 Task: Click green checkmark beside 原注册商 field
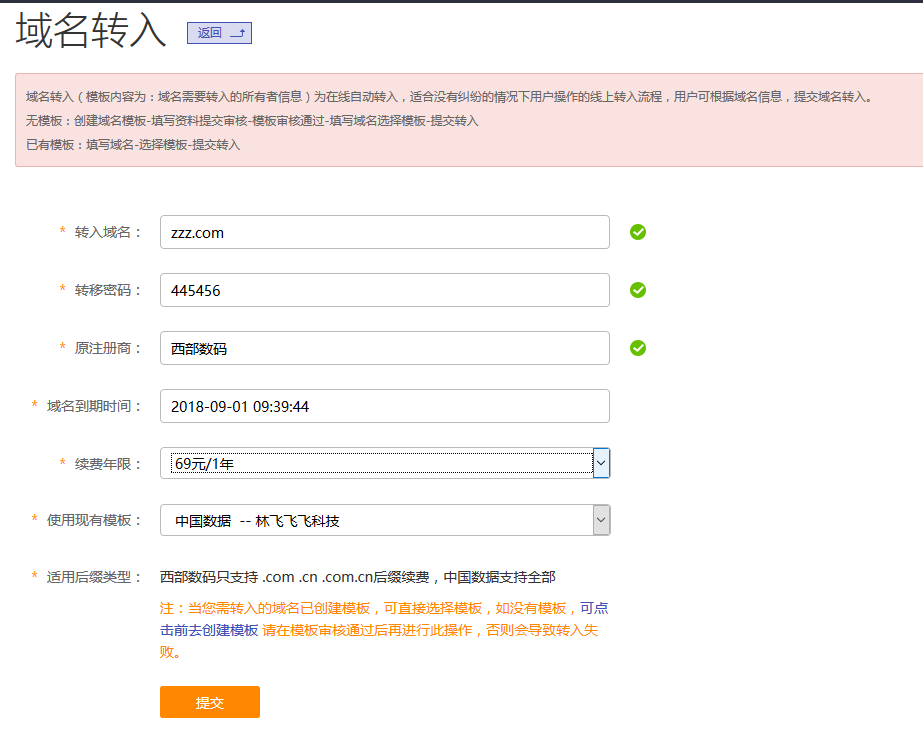[x=638, y=348]
